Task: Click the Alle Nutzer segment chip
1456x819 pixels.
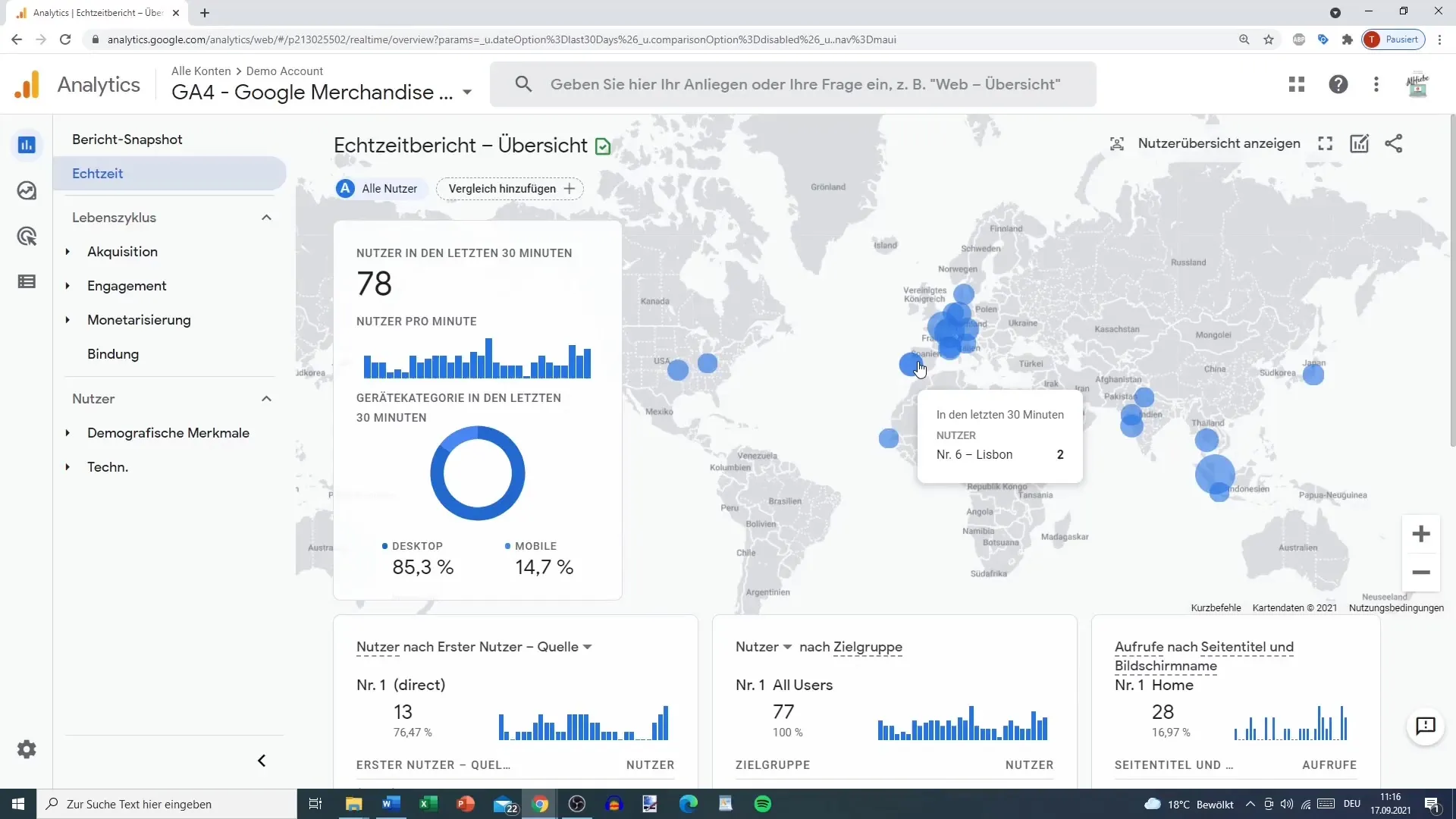Action: [x=381, y=189]
